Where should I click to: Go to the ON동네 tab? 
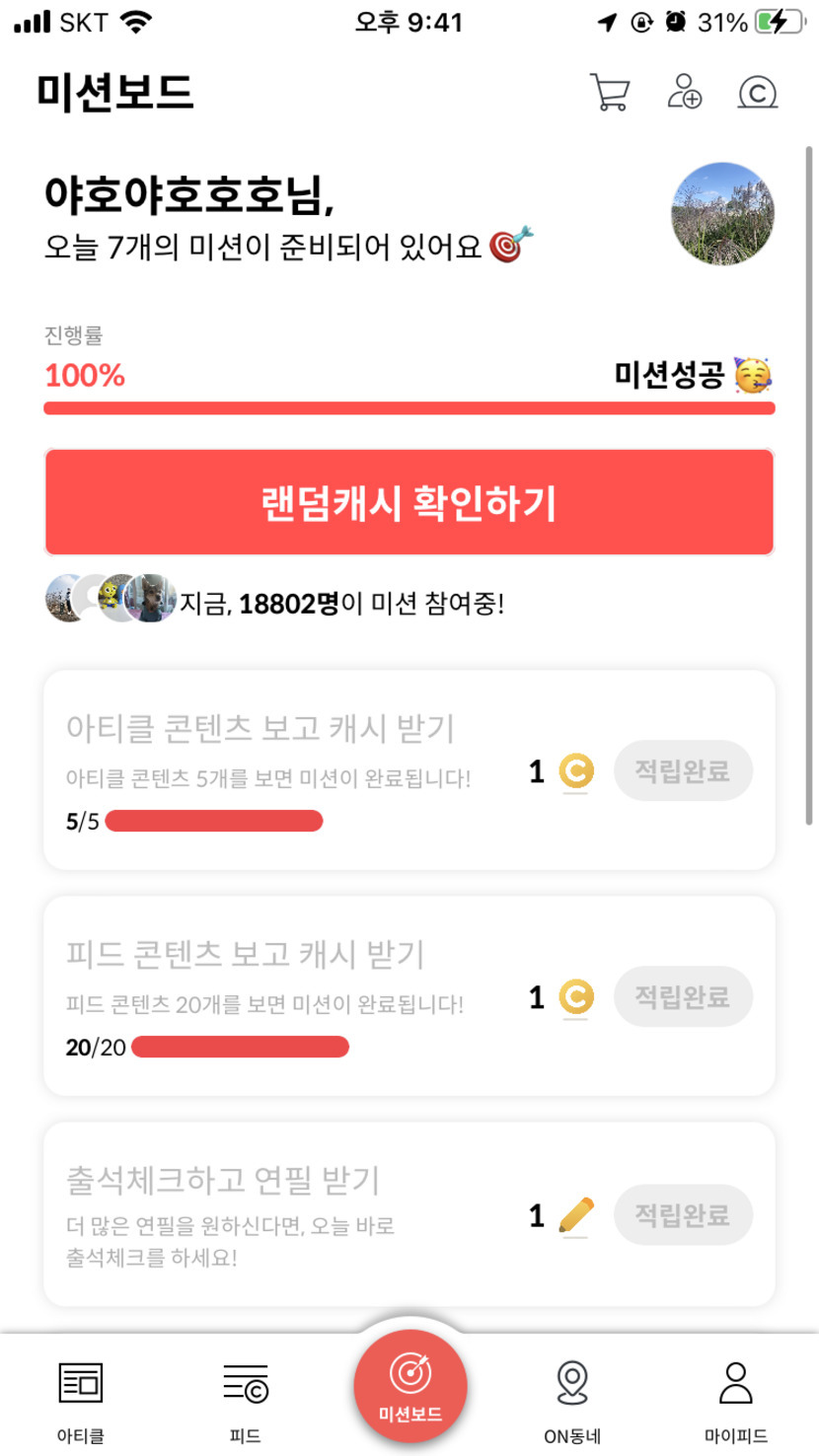click(x=572, y=1399)
